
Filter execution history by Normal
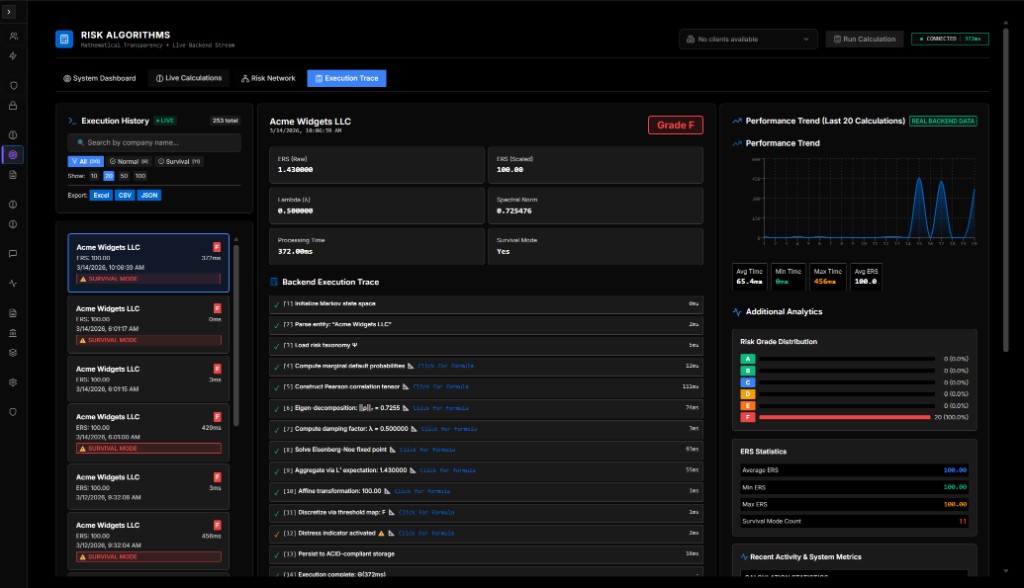click(130, 160)
